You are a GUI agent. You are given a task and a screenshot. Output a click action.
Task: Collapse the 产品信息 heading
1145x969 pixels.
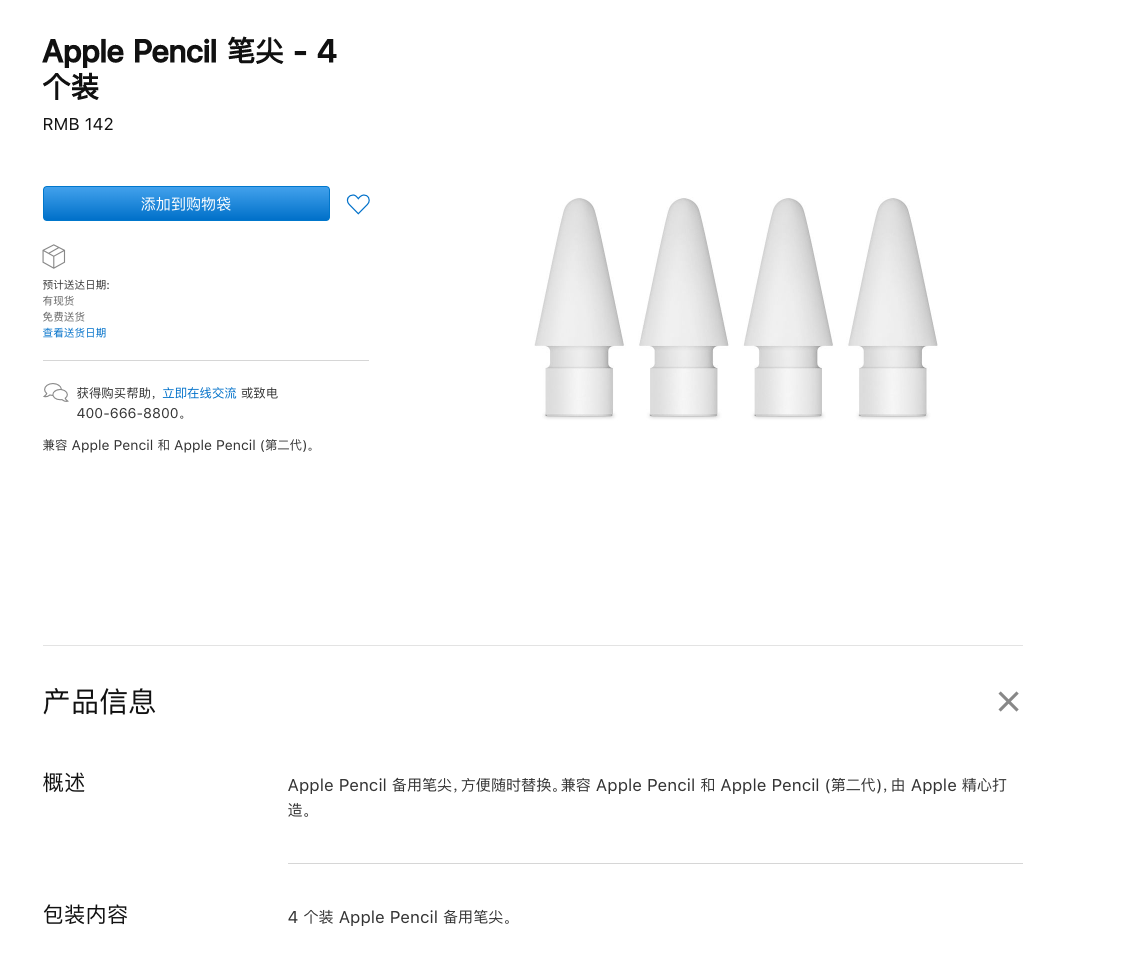99,702
